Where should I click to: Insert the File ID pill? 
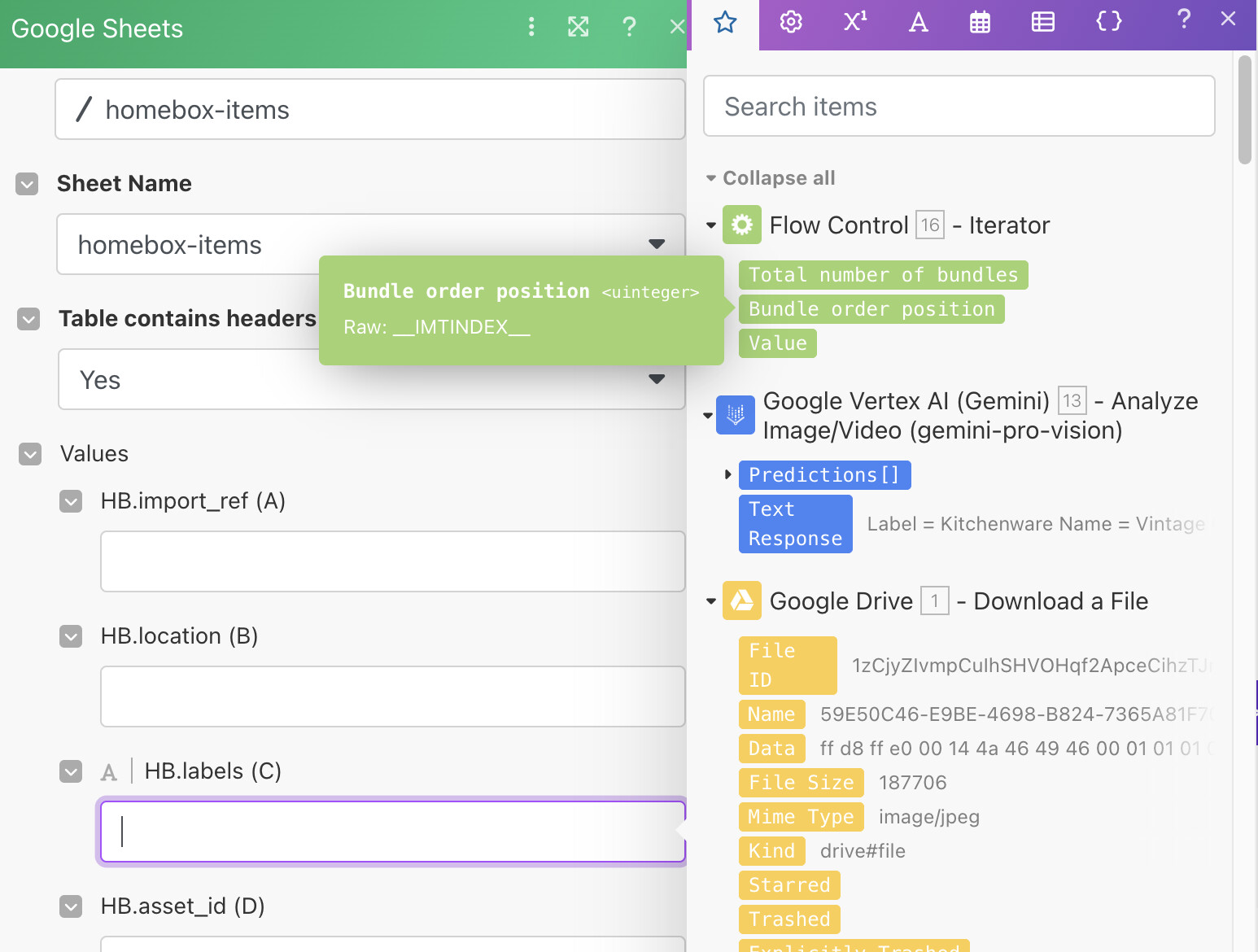pos(788,666)
